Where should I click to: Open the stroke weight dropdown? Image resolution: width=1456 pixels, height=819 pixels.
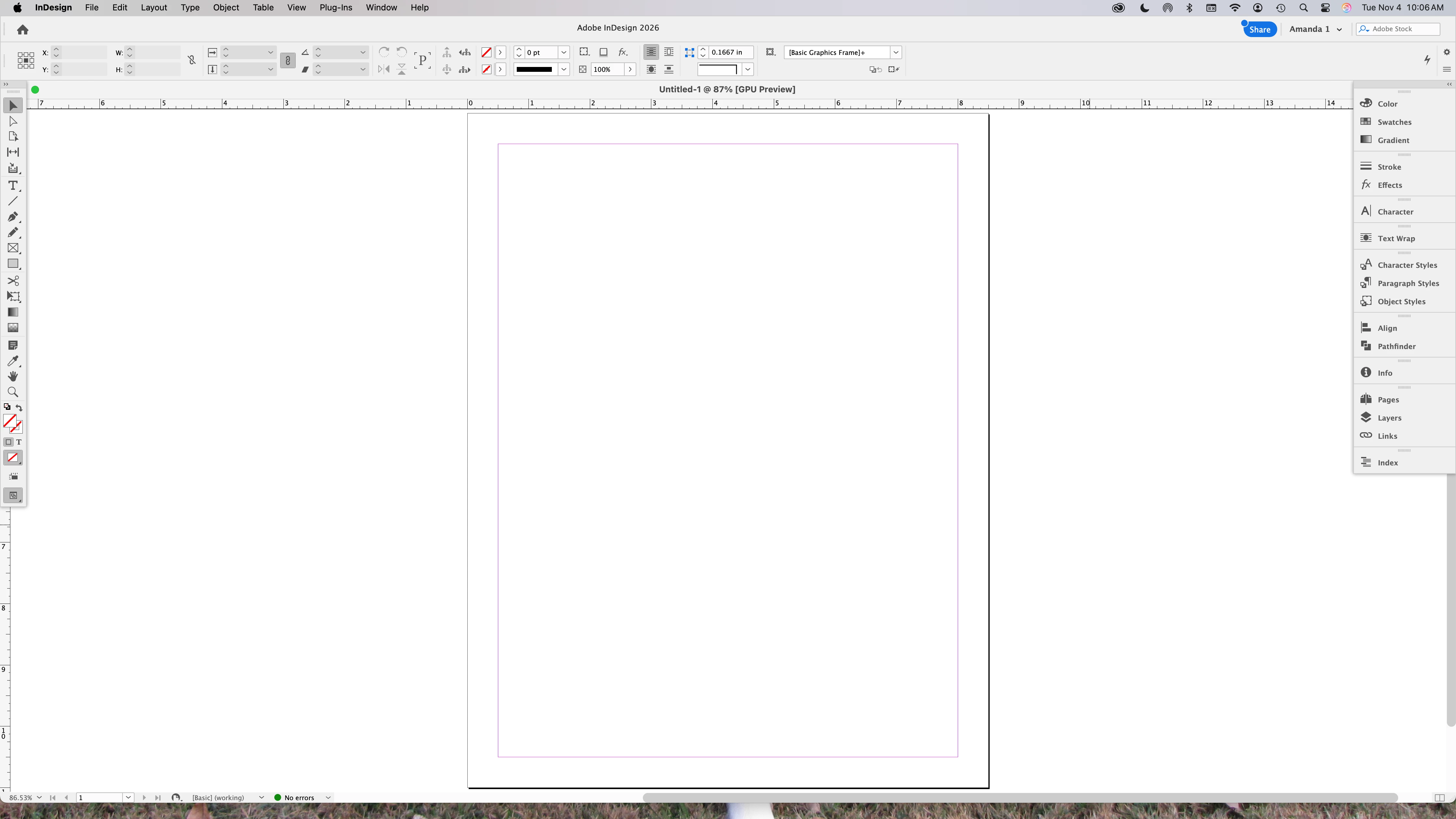pos(564,53)
